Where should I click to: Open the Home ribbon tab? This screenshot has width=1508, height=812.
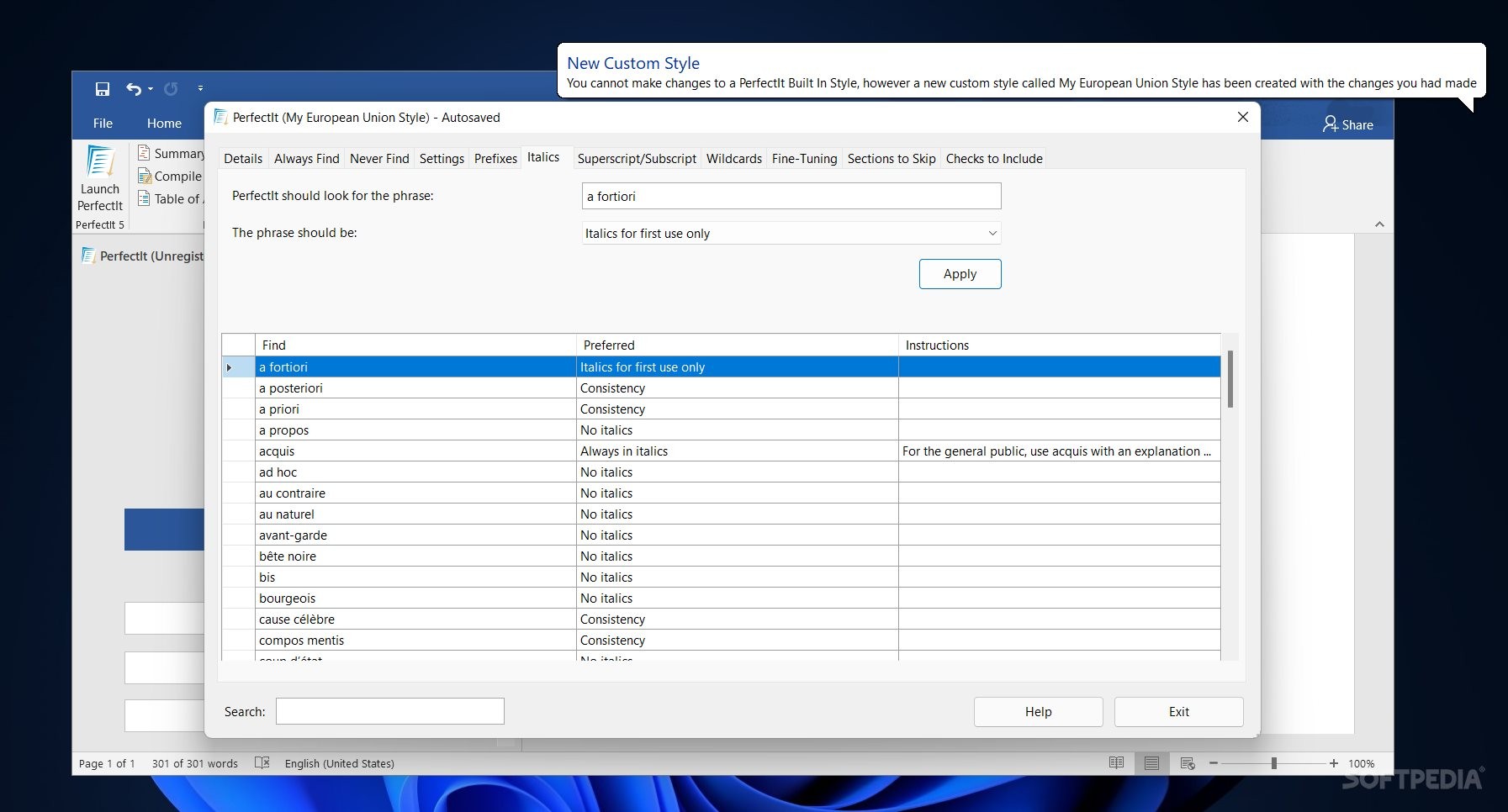coord(164,123)
